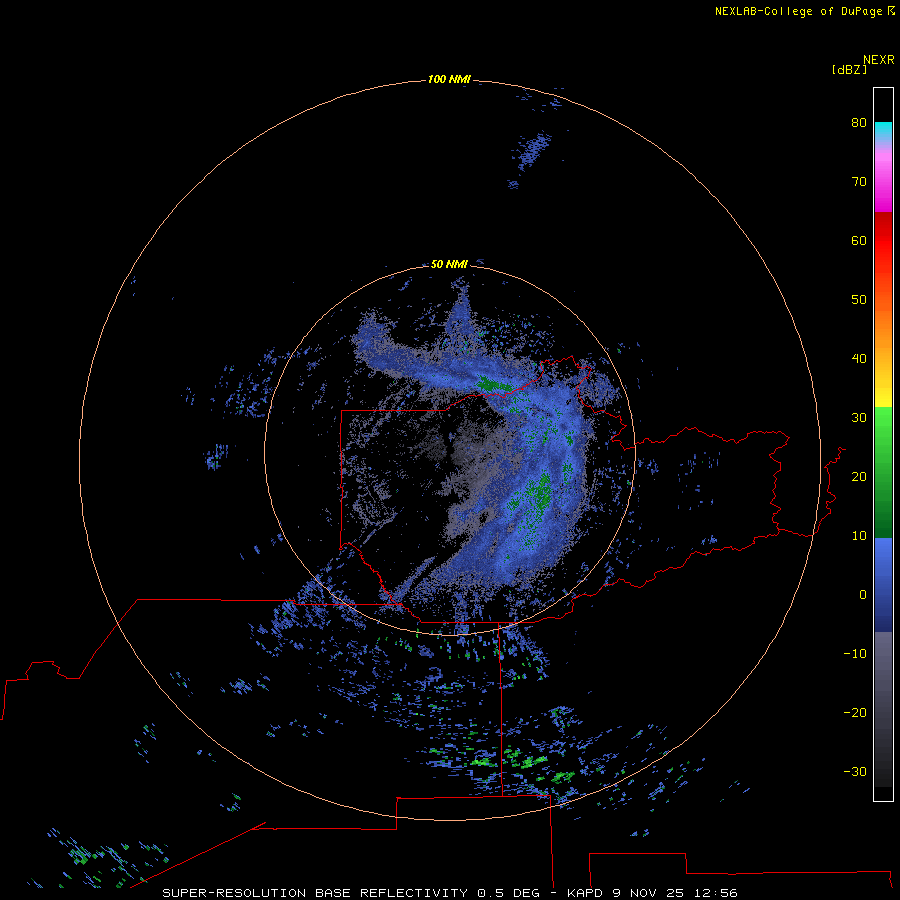Click the 40 value on the dBZ scale
Screen dimensions: 900x900
[x=859, y=359]
